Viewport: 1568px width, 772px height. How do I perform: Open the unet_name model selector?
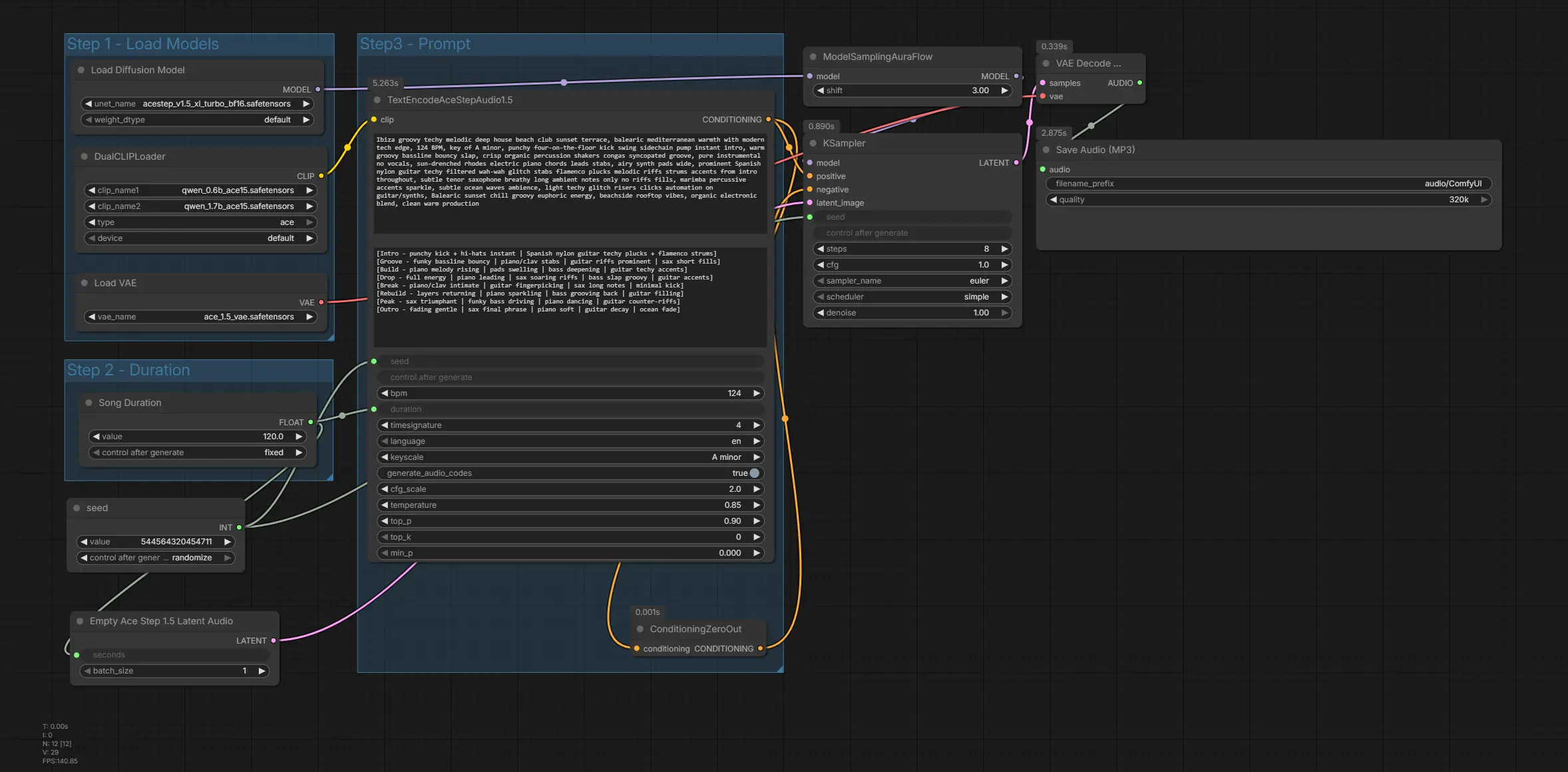coord(198,104)
